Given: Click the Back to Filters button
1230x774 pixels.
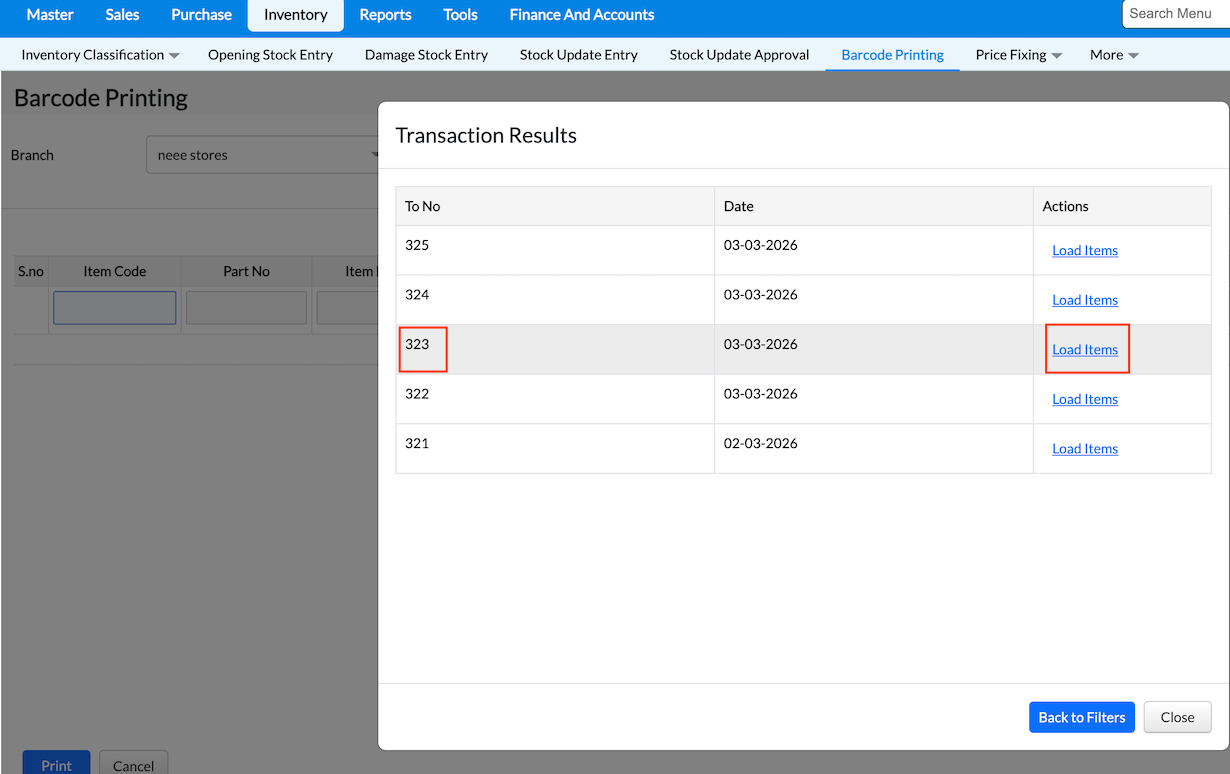Looking at the screenshot, I should (x=1082, y=717).
